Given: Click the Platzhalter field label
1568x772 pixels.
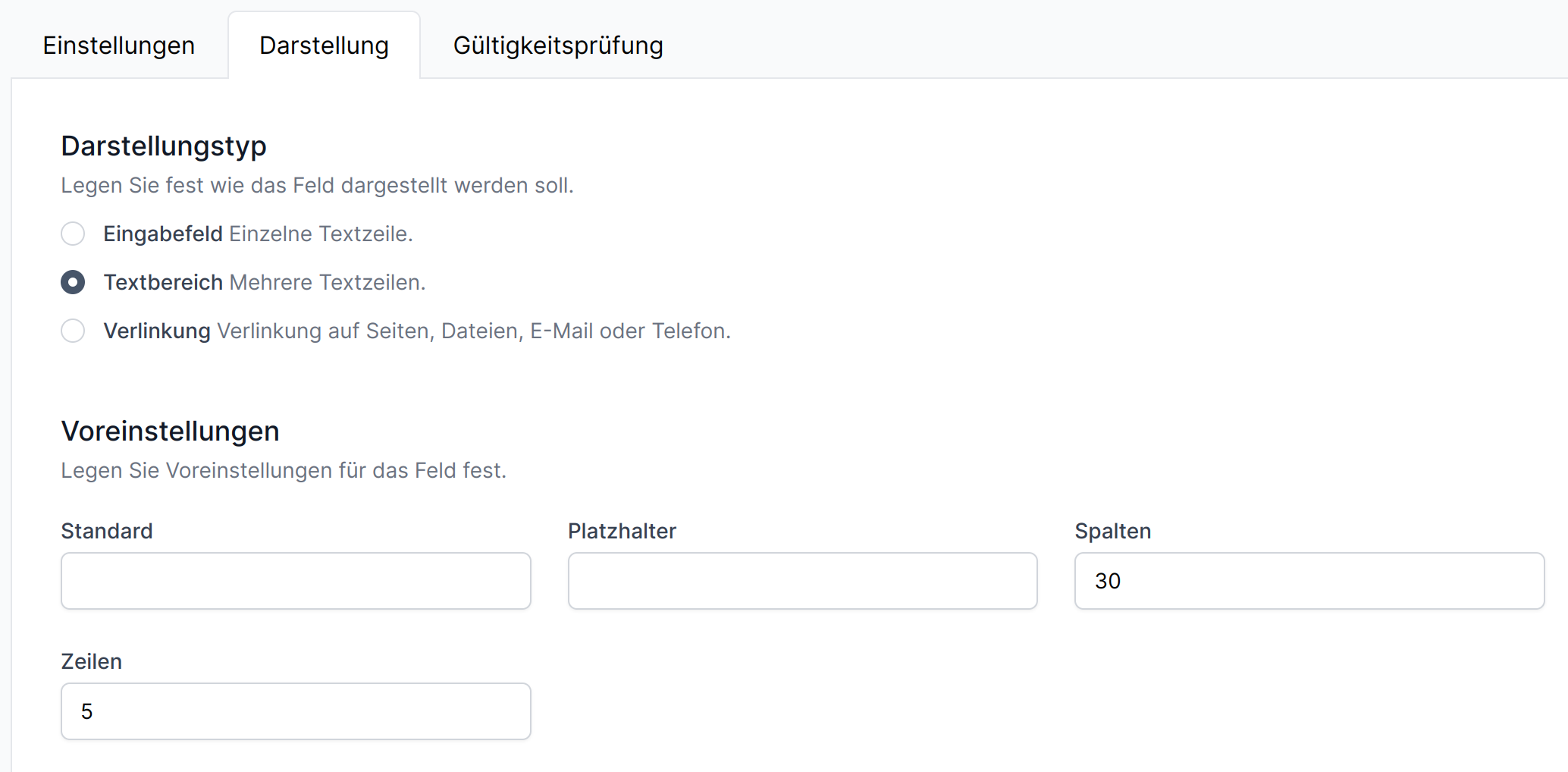Looking at the screenshot, I should tap(622, 531).
